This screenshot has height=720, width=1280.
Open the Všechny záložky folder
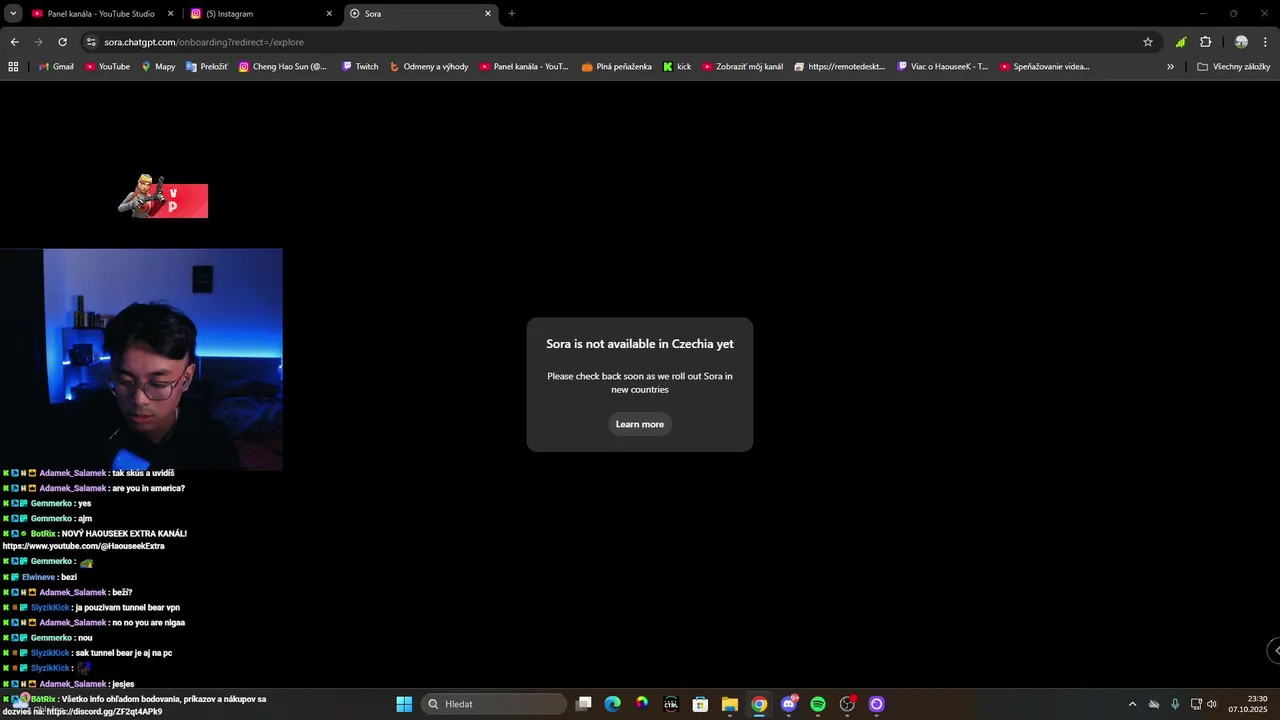tap(1233, 67)
